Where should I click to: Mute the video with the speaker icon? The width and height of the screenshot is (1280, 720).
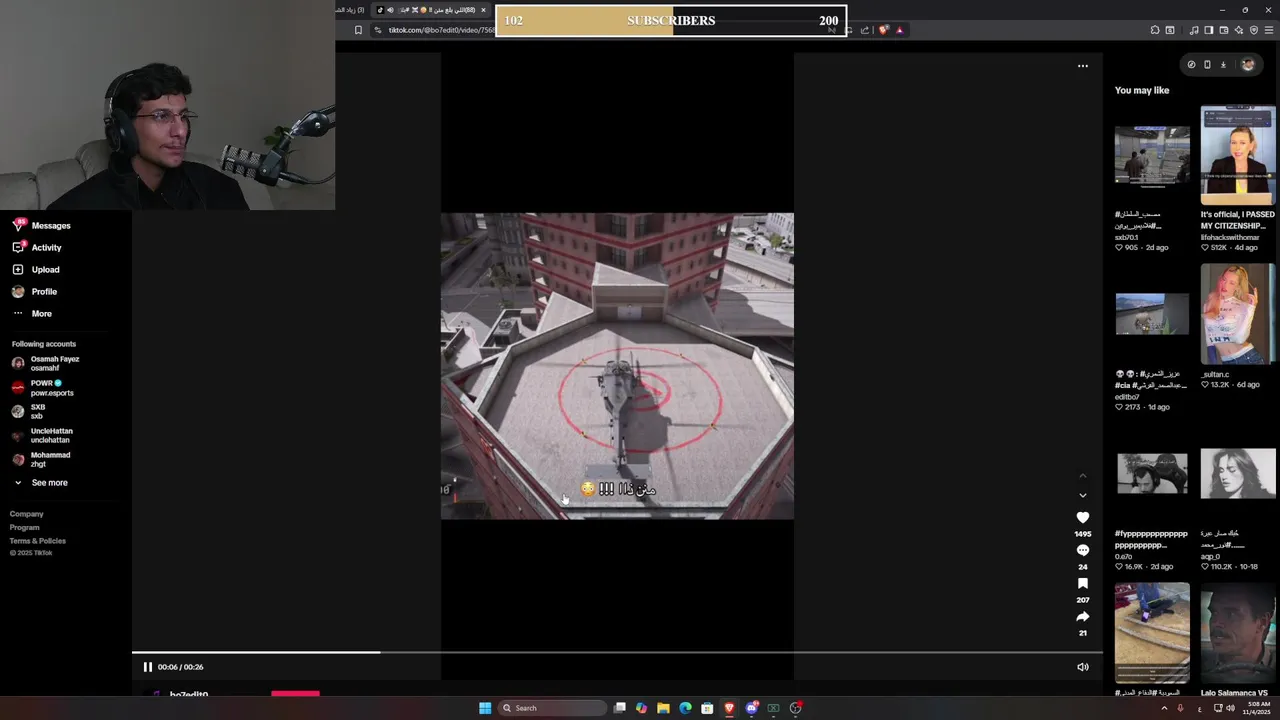(1082, 667)
